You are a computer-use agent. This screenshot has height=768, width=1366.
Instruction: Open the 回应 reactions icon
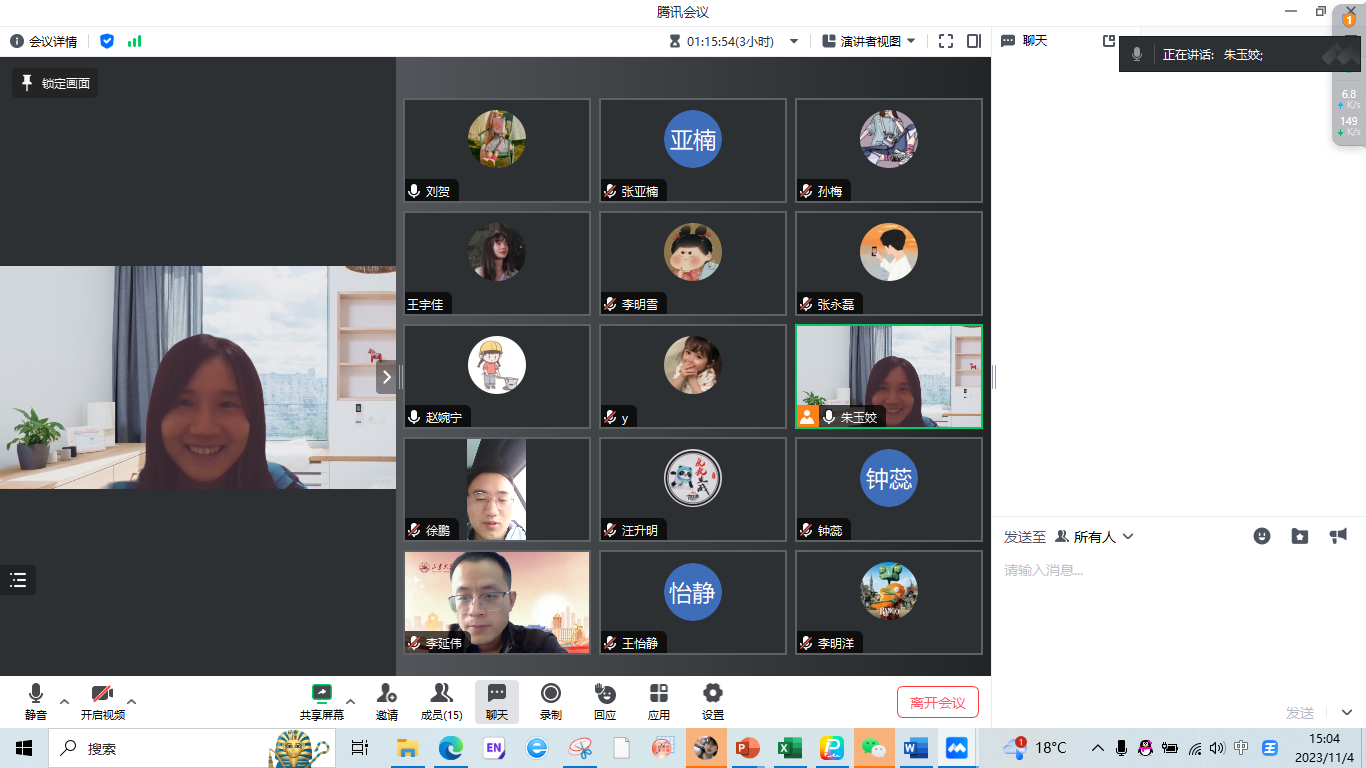pyautogui.click(x=604, y=701)
